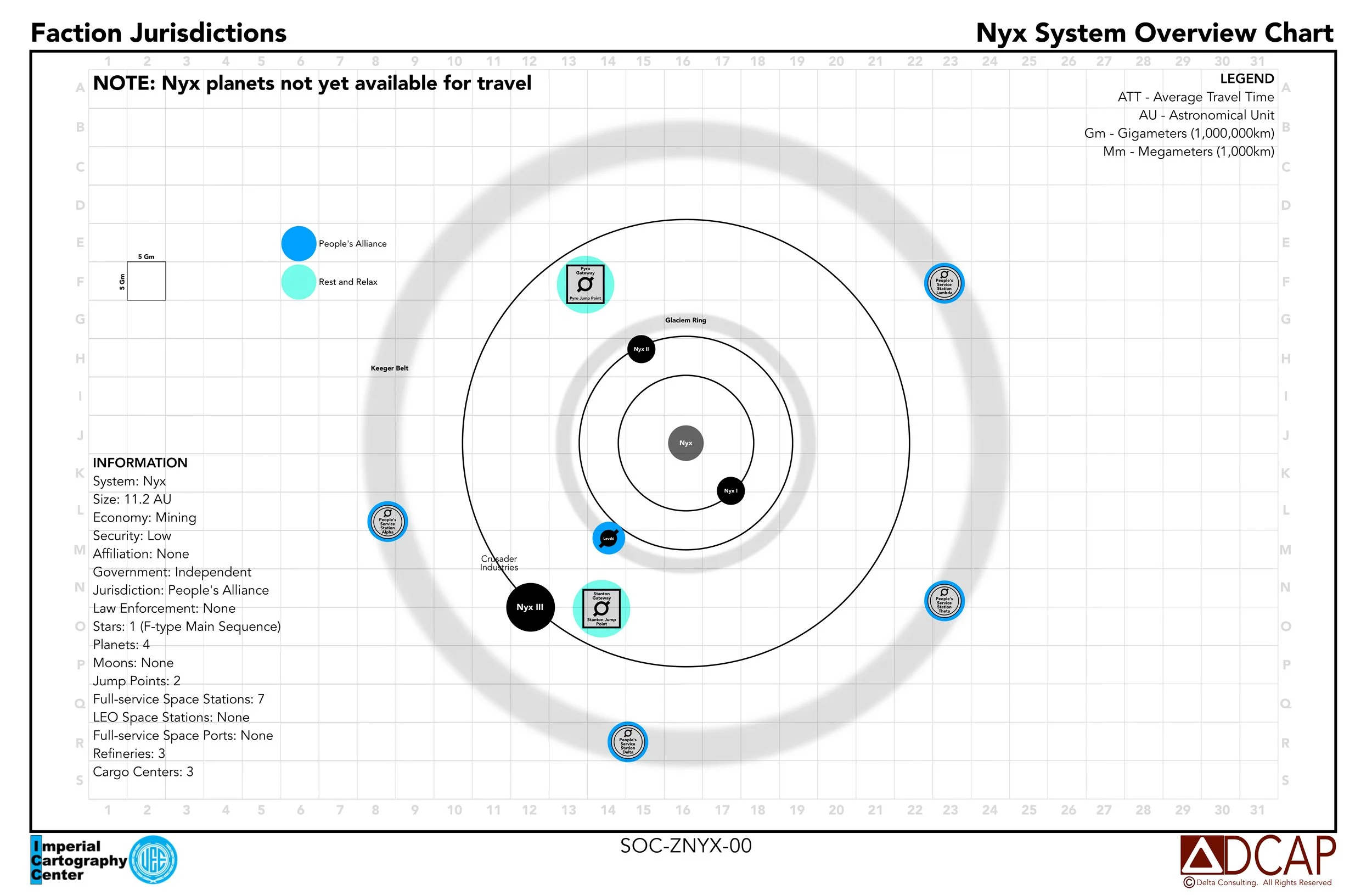Click the Crusader Industries label
The height and width of the screenshot is (895, 1372).
[x=499, y=563]
